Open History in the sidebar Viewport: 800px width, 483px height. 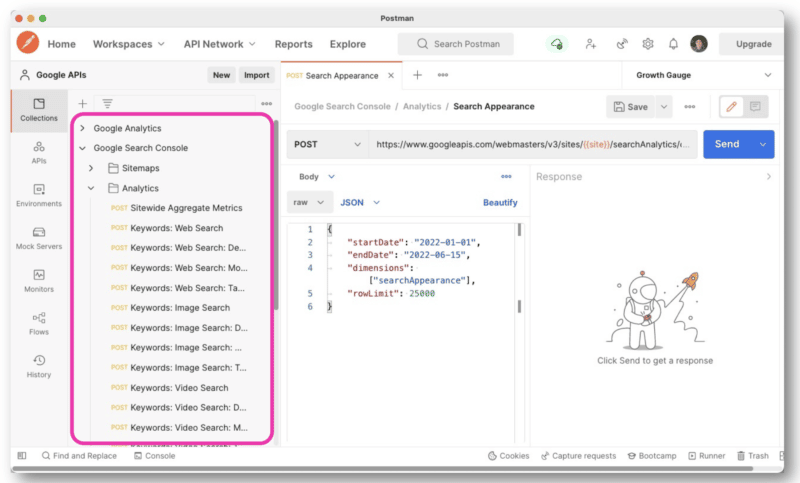pos(39,365)
